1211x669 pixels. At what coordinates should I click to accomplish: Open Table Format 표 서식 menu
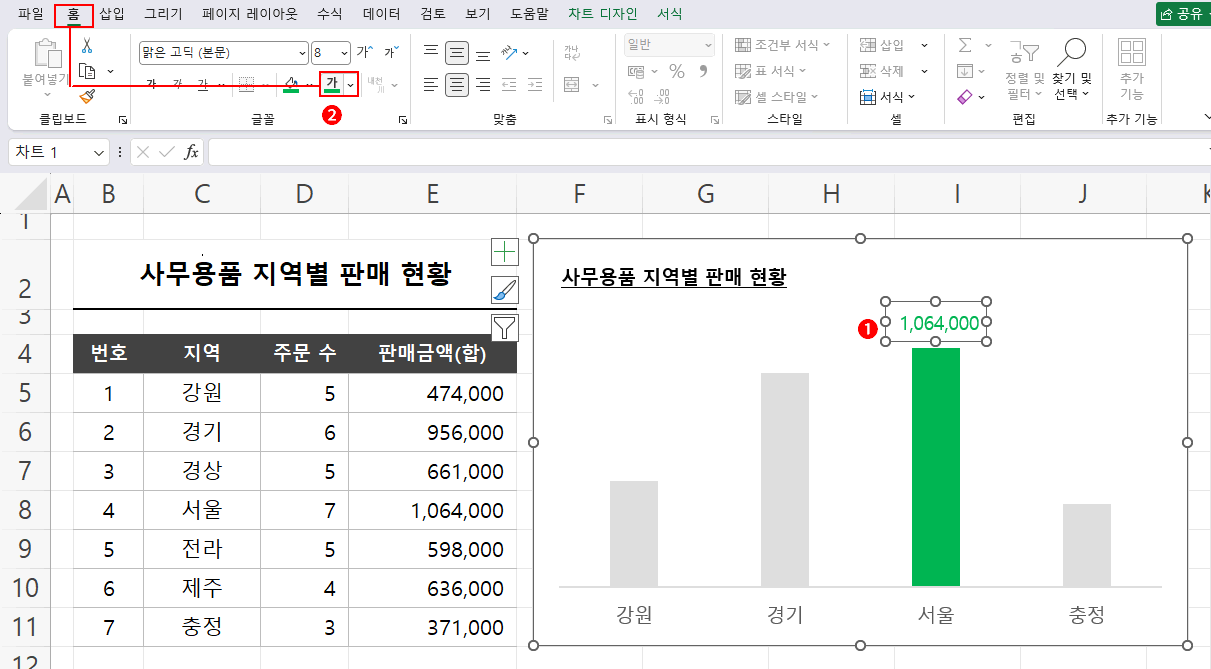(x=771, y=71)
